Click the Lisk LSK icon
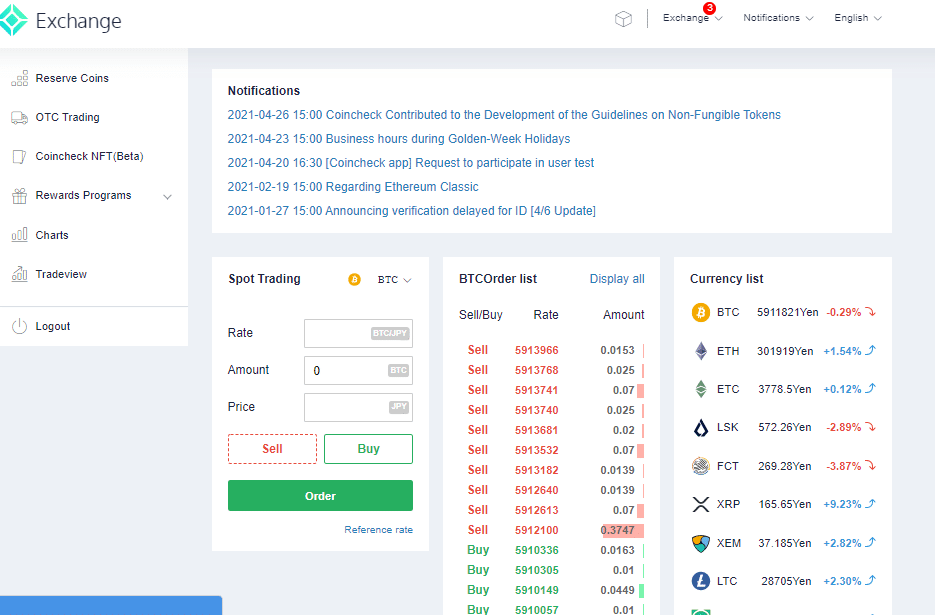The height and width of the screenshot is (615, 935). [x=701, y=428]
